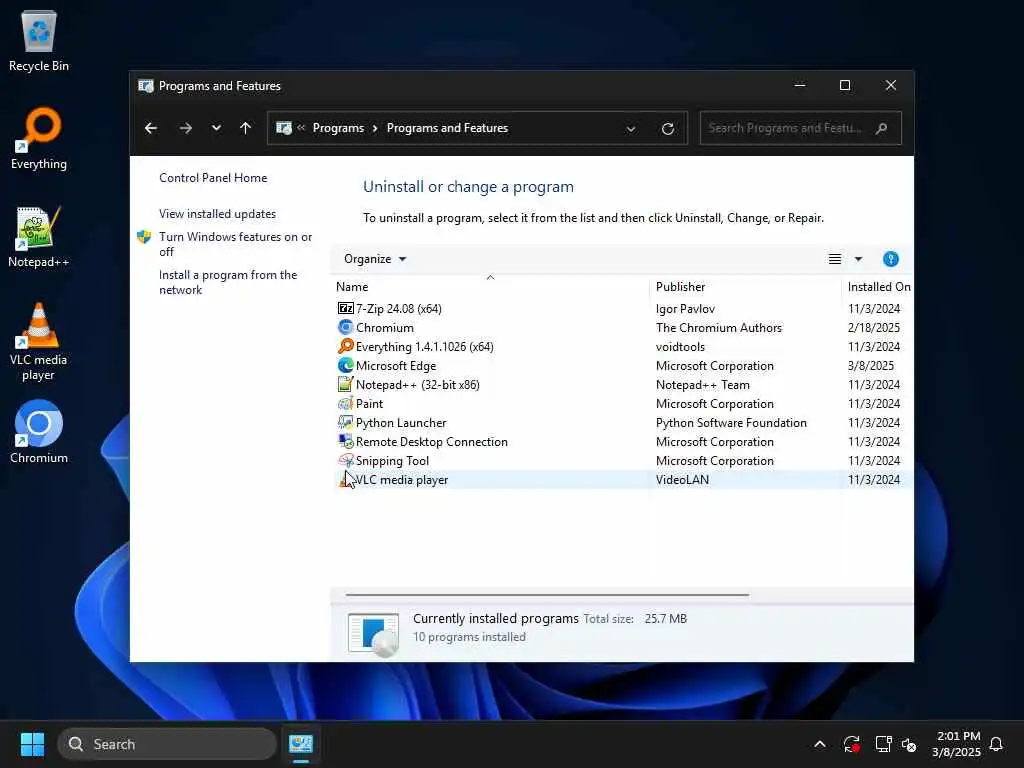Open the Windows Start menu

32,744
